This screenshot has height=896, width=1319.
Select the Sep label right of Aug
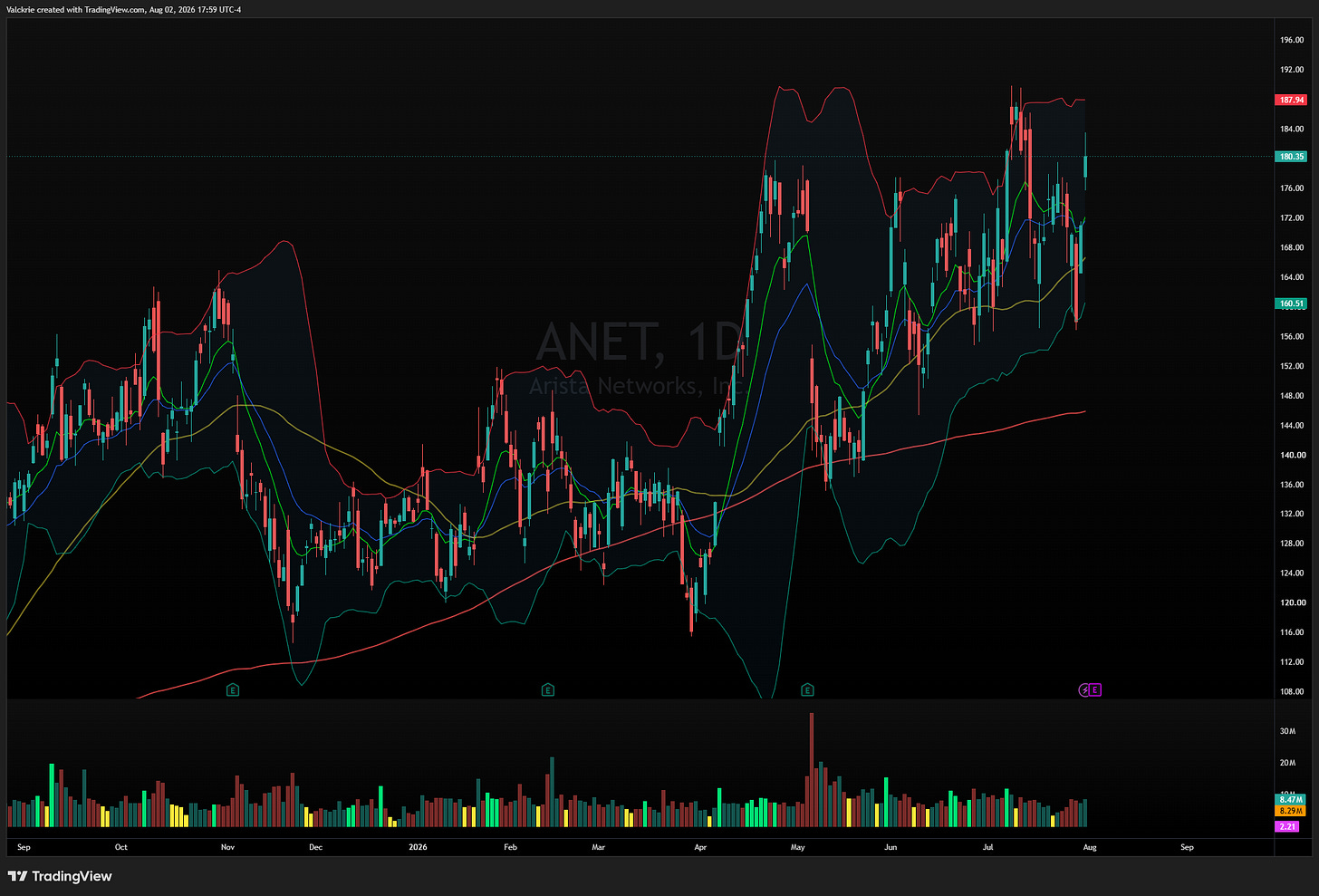tap(1187, 847)
